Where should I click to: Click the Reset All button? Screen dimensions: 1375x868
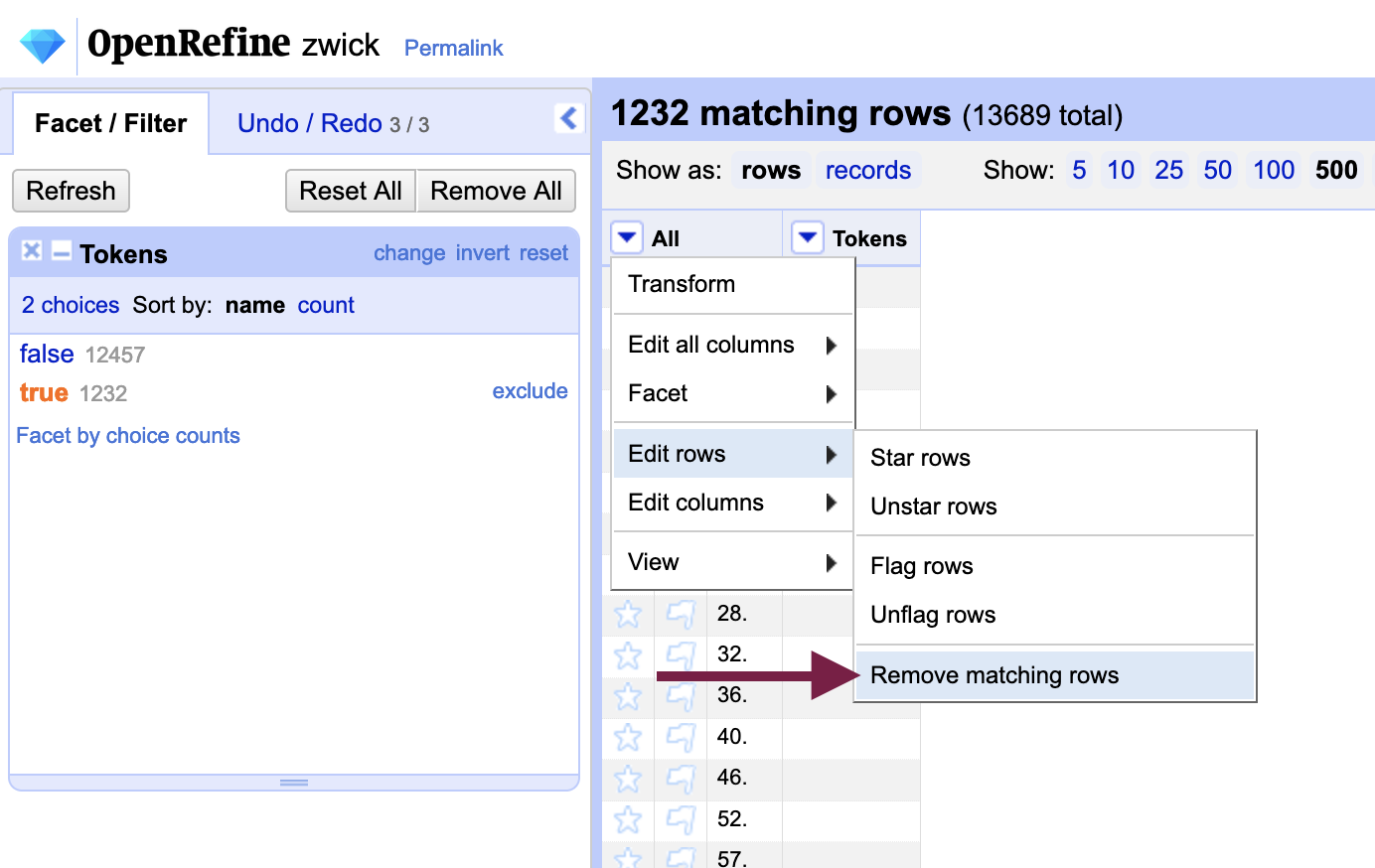click(x=351, y=191)
